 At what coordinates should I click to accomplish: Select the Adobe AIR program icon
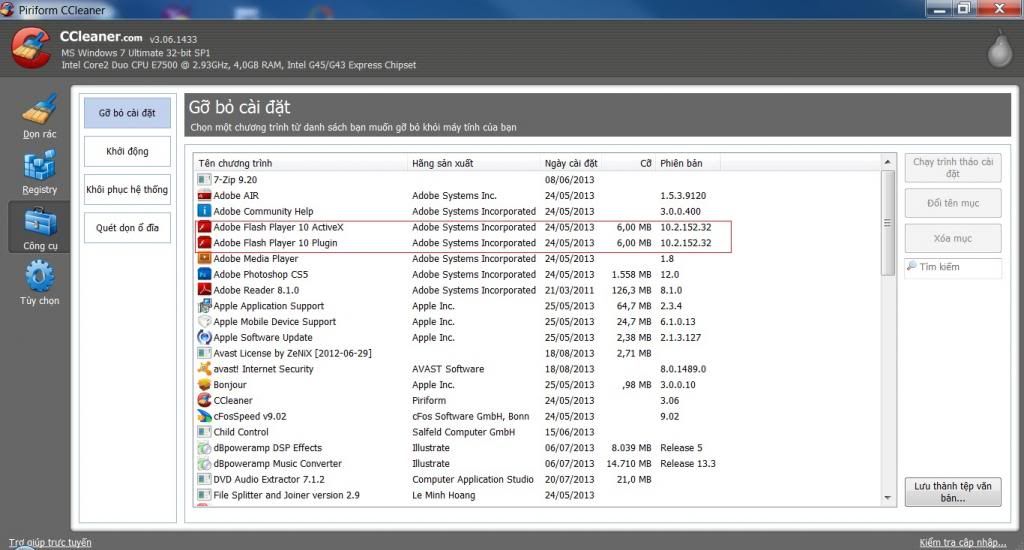pos(204,195)
